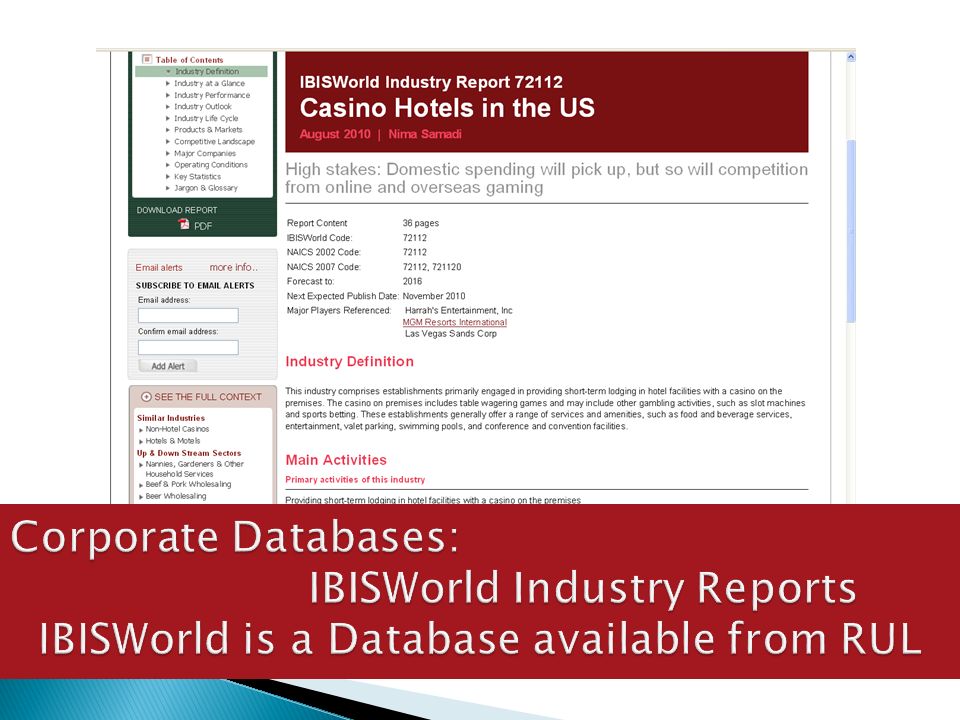Click the scrollbar up arrow
The height and width of the screenshot is (720, 960).
pyautogui.click(x=851, y=57)
